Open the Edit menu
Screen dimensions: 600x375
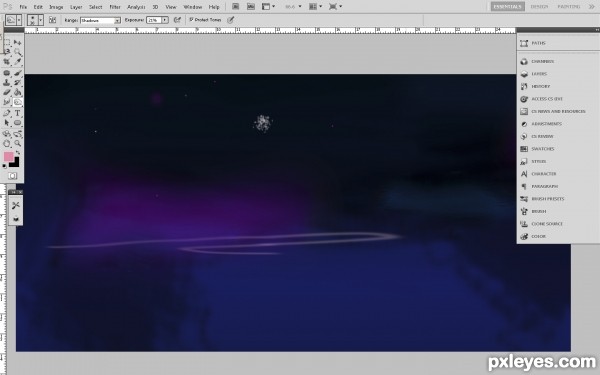(x=38, y=7)
